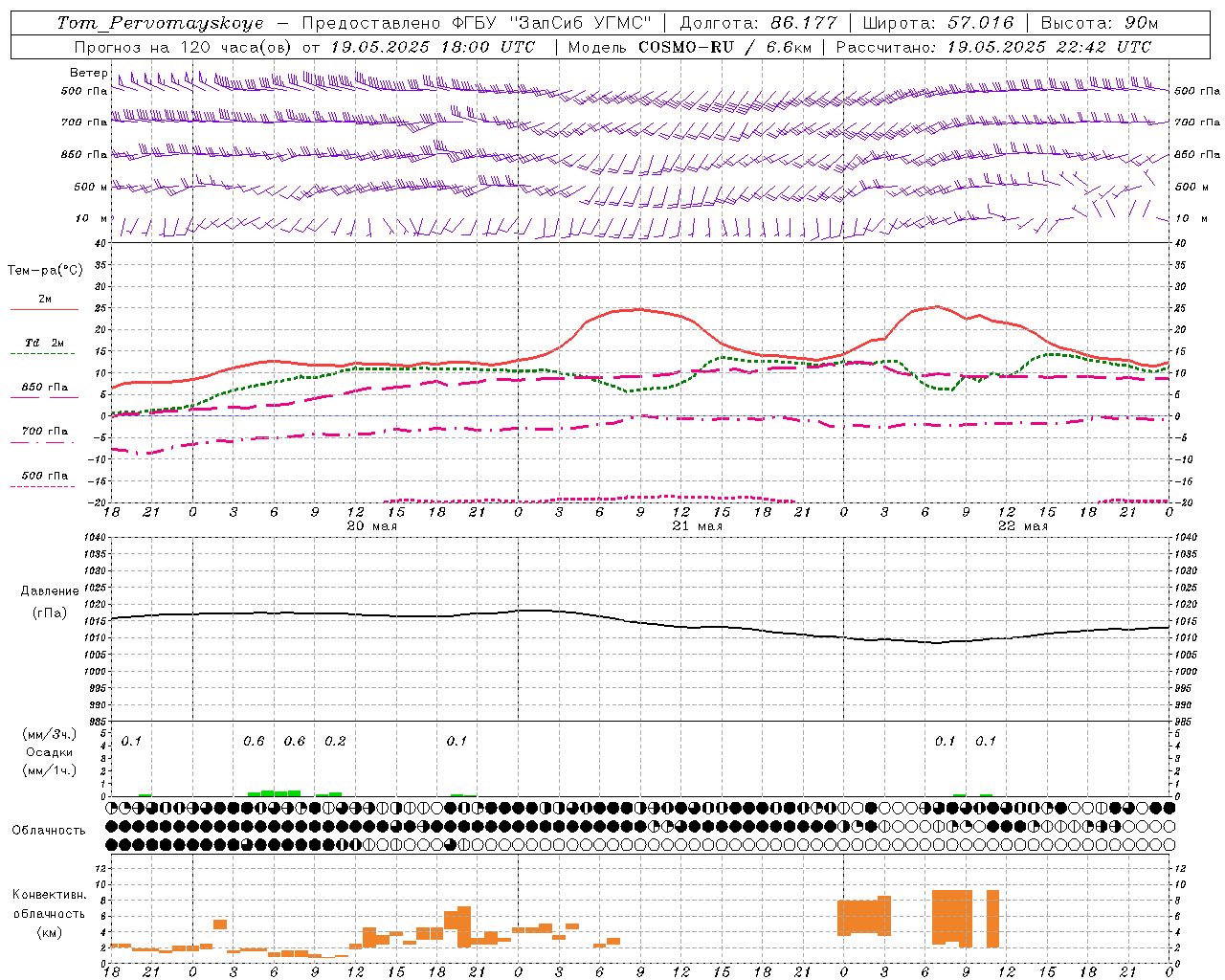Viewport: 1225px width, 980px height.
Task: Click the 20 мая date label
Action: [372, 526]
